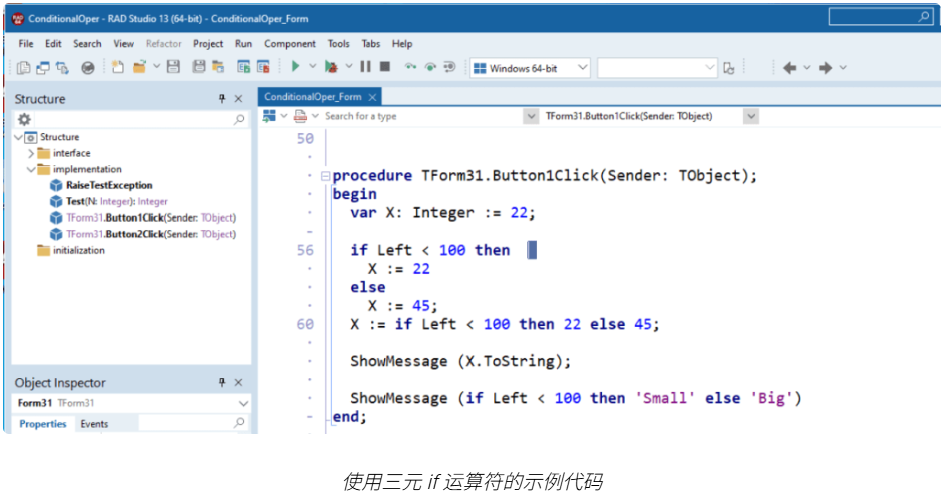Viewport: 948px width, 499px height.
Task: Click the Run with debugging bug icon
Action: tap(331, 67)
